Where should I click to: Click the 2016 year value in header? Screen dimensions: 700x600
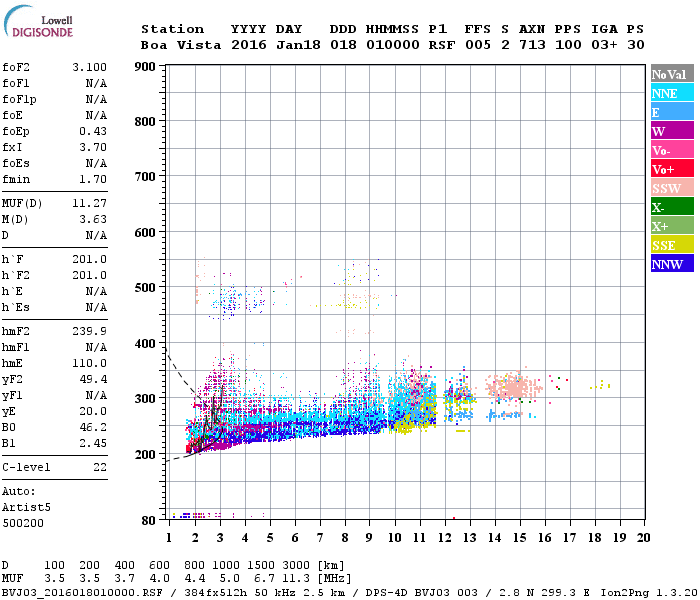pyautogui.click(x=249, y=45)
